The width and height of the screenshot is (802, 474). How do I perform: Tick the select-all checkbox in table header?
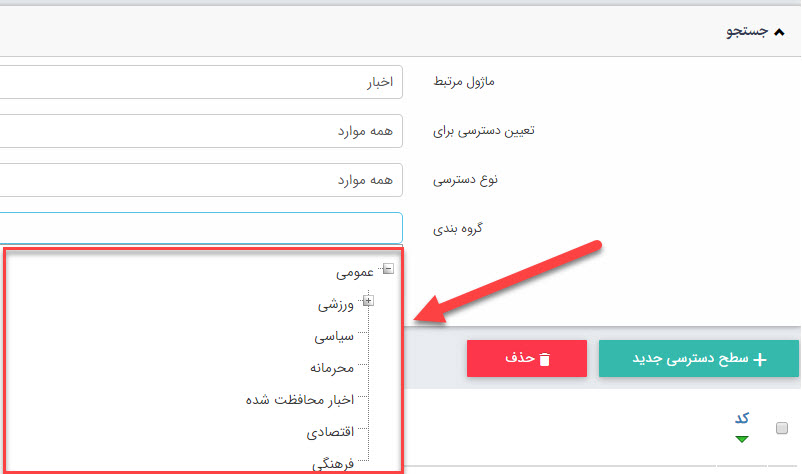click(782, 428)
